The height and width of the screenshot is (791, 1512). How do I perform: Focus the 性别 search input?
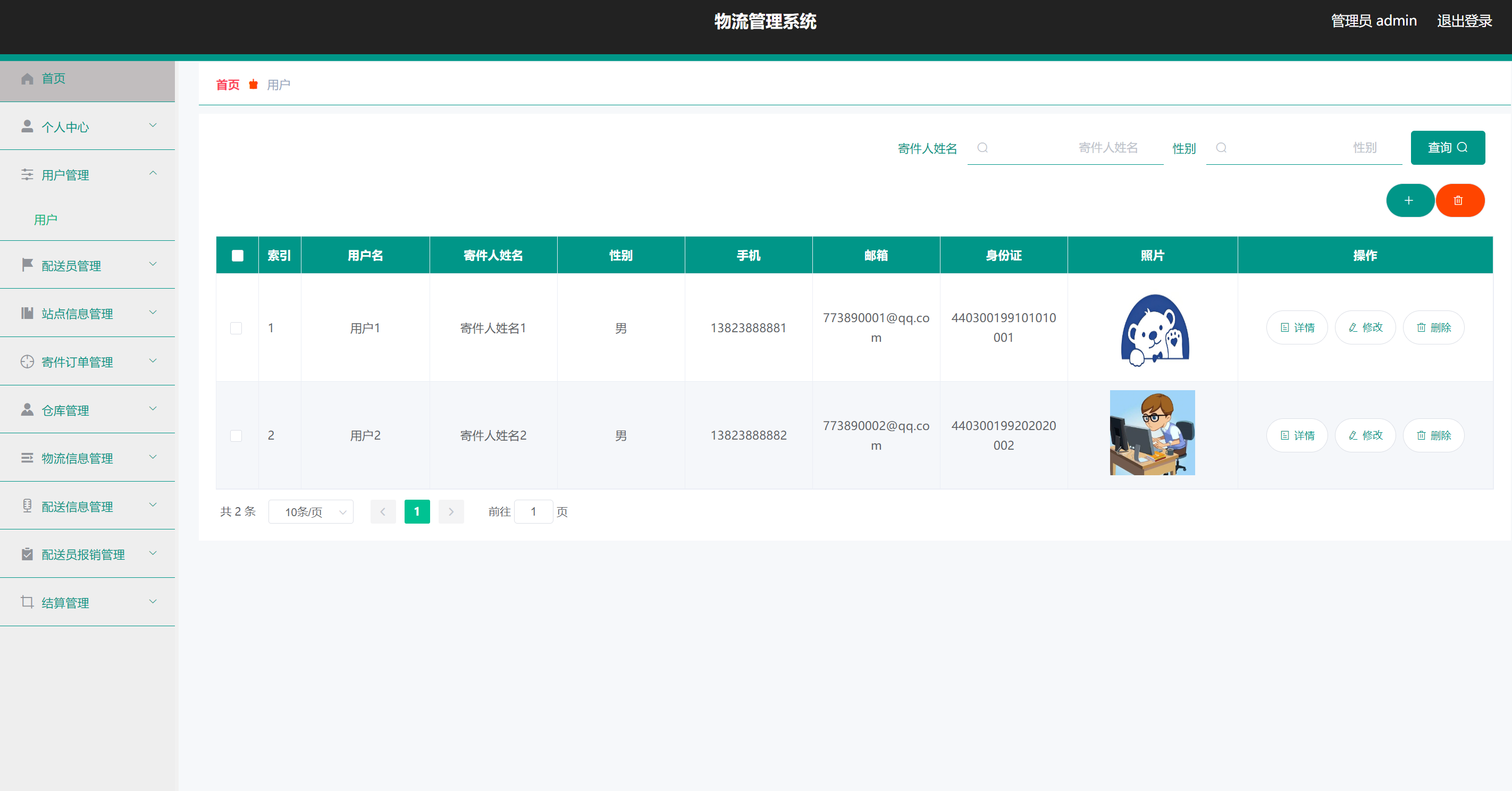pyautogui.click(x=1304, y=148)
